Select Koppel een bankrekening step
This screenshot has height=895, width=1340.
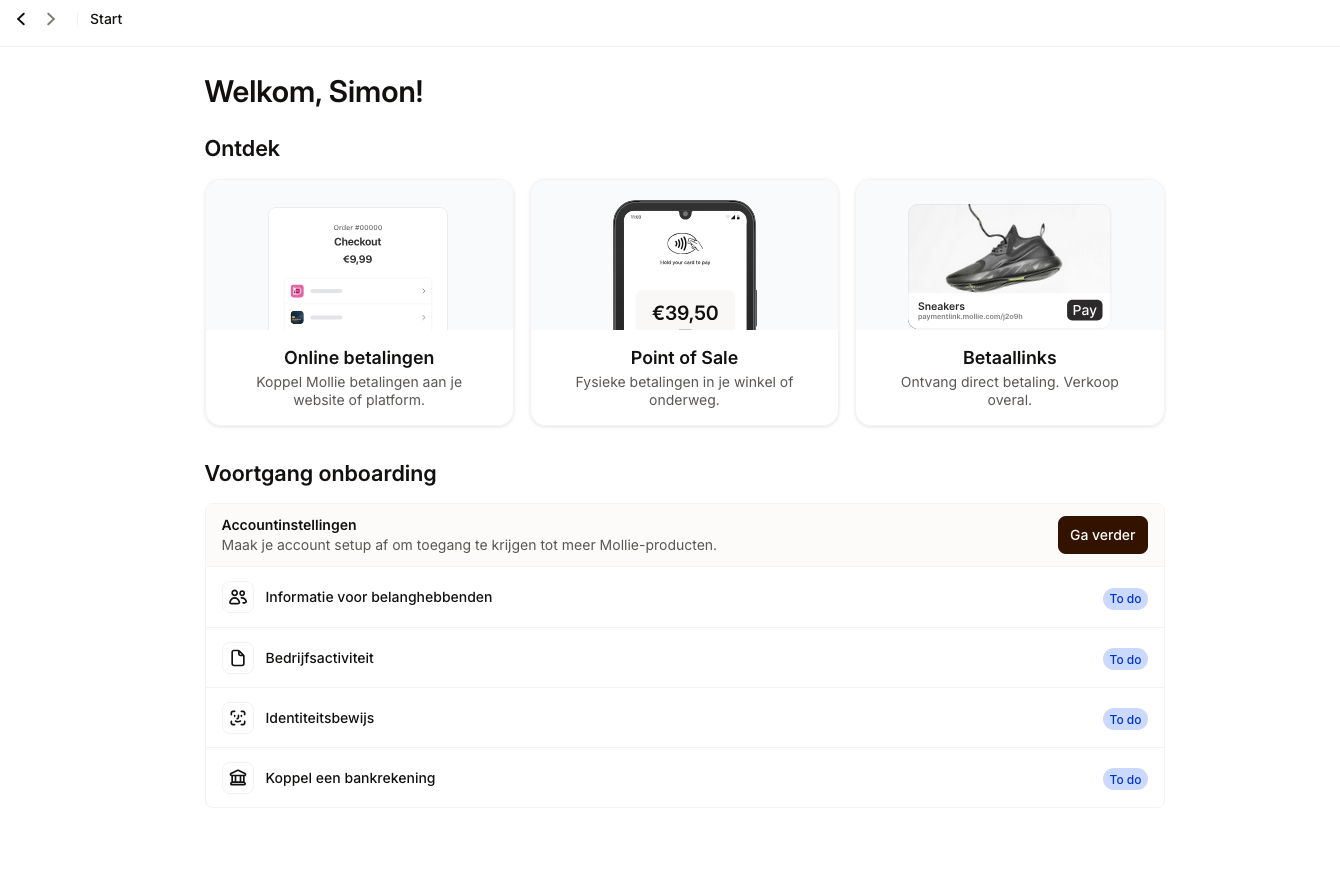[x=350, y=778]
